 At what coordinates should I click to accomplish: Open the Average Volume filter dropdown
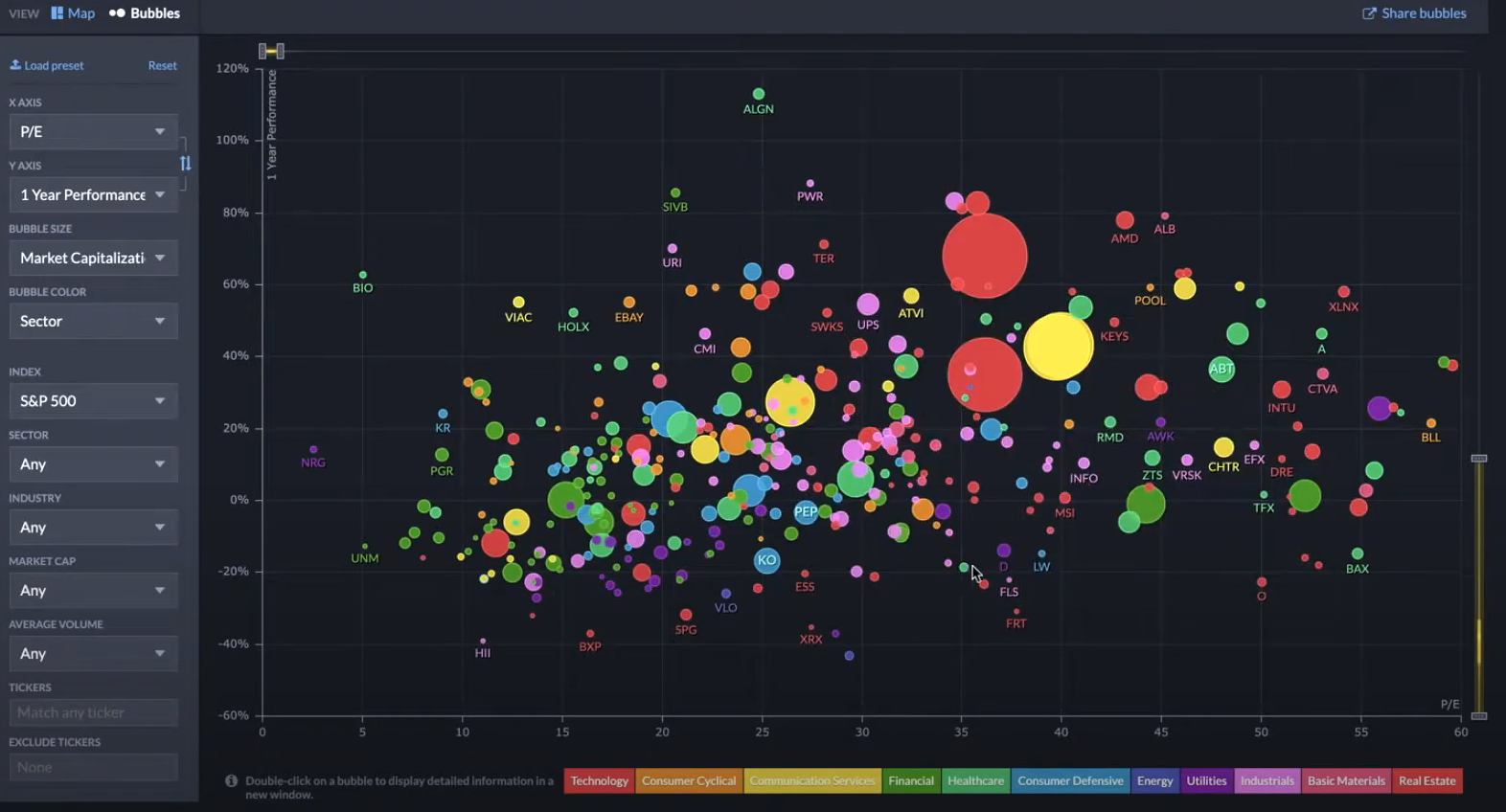click(93, 653)
